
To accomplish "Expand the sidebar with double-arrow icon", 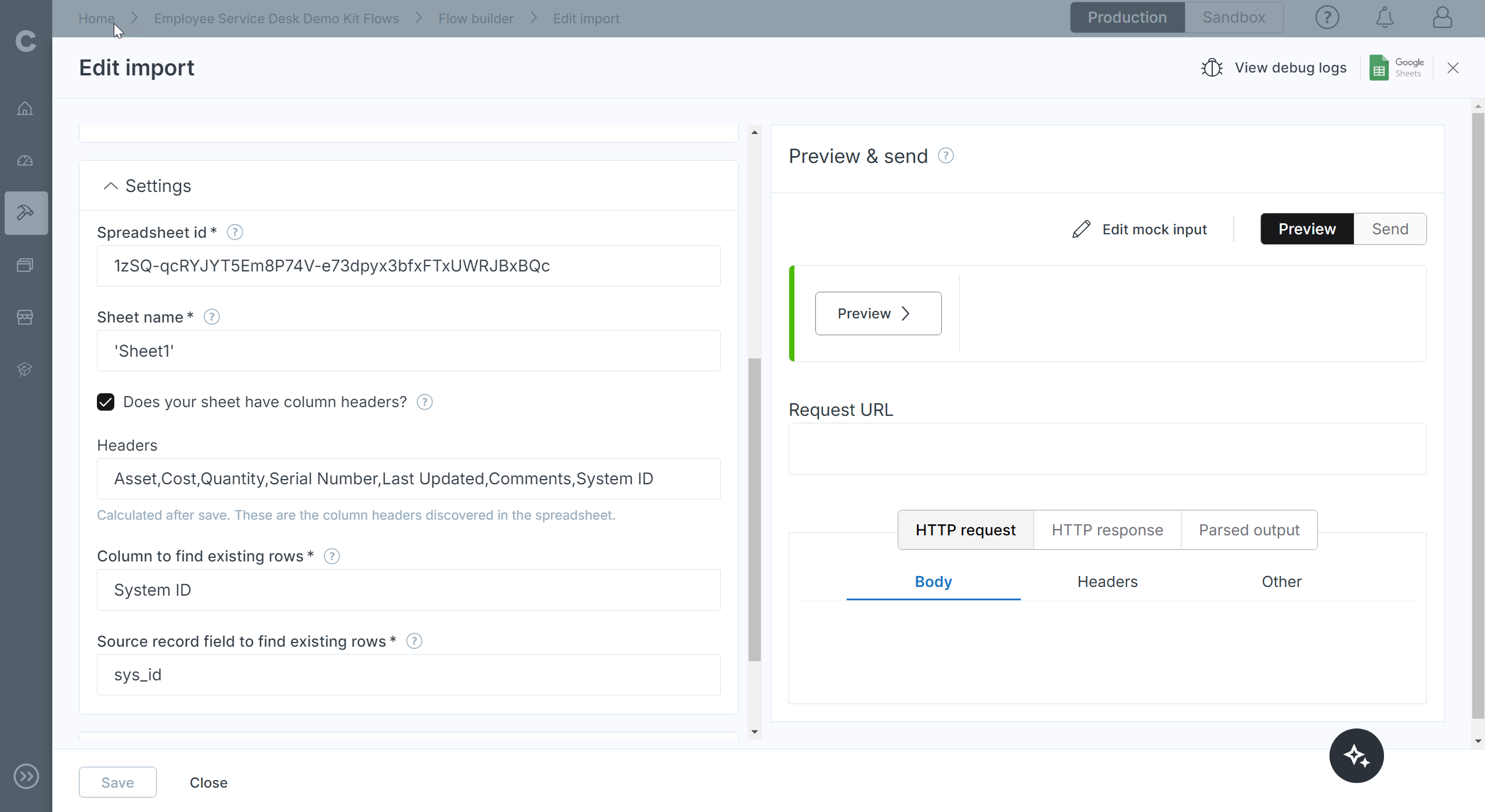I will pyautogui.click(x=26, y=777).
